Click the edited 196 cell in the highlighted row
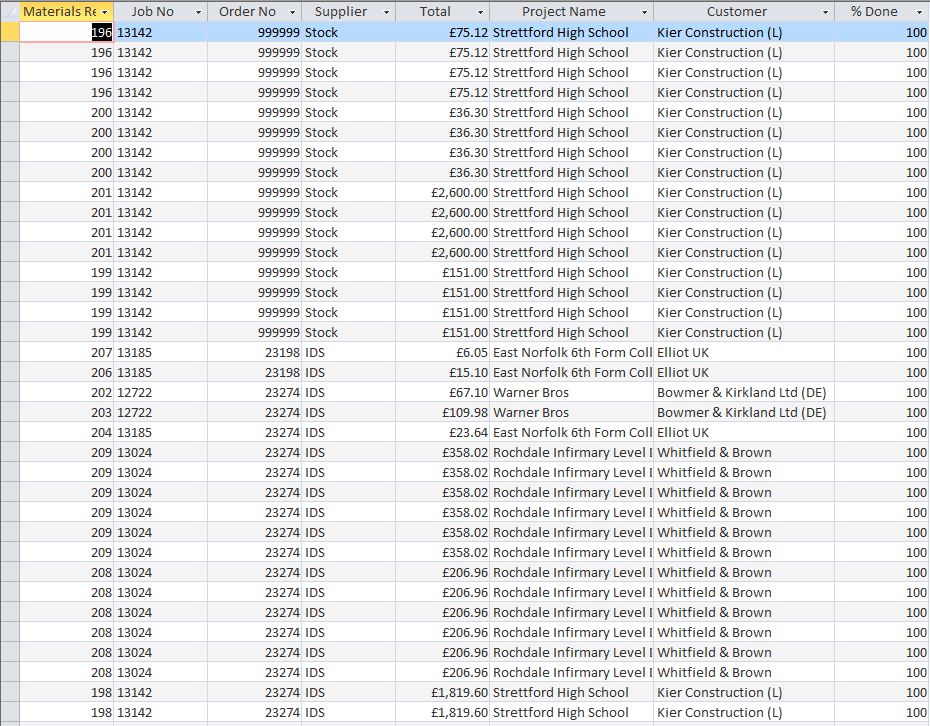This screenshot has height=726, width=930. pyautogui.click(x=66, y=33)
